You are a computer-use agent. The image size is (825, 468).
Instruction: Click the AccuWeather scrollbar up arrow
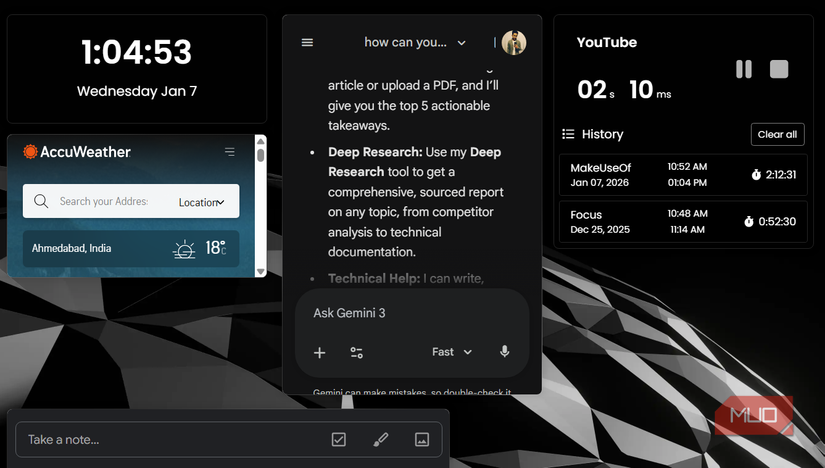[260, 141]
